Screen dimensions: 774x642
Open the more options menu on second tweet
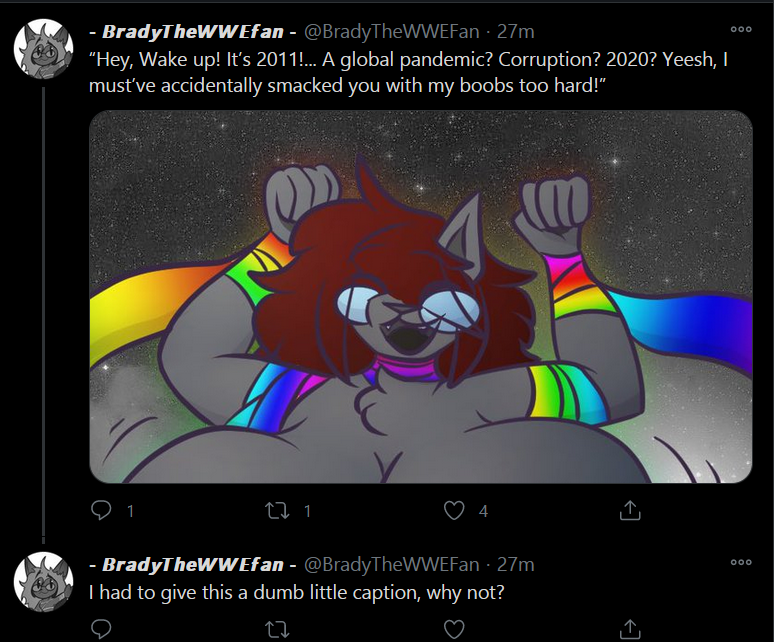(x=741, y=562)
